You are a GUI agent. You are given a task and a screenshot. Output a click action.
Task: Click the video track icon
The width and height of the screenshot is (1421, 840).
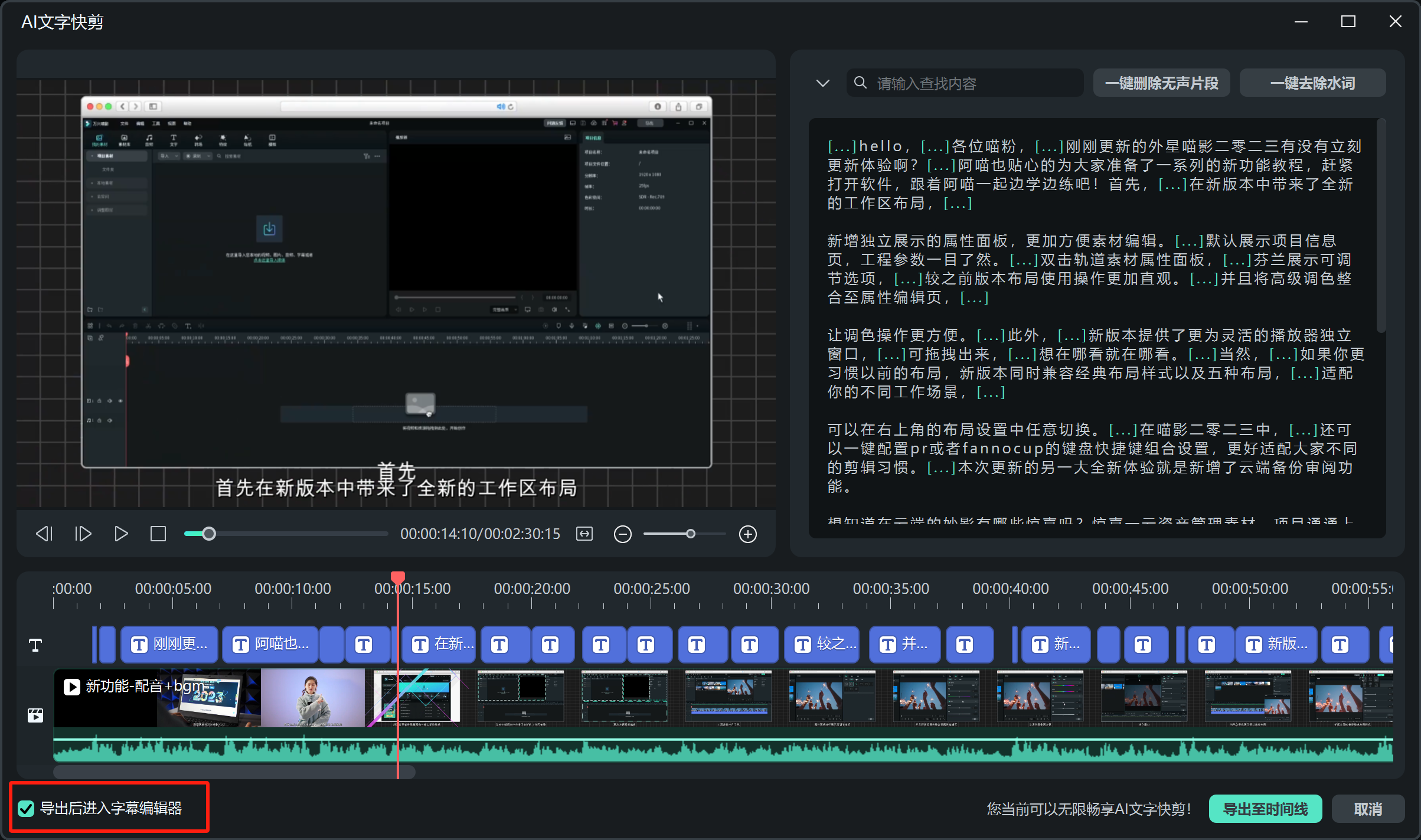(35, 715)
